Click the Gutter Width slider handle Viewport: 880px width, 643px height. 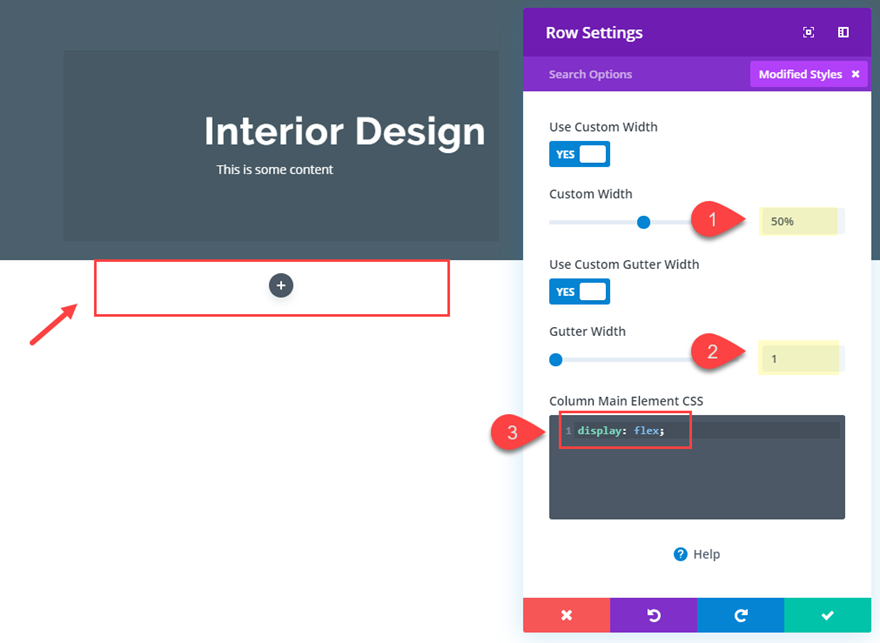pos(555,359)
